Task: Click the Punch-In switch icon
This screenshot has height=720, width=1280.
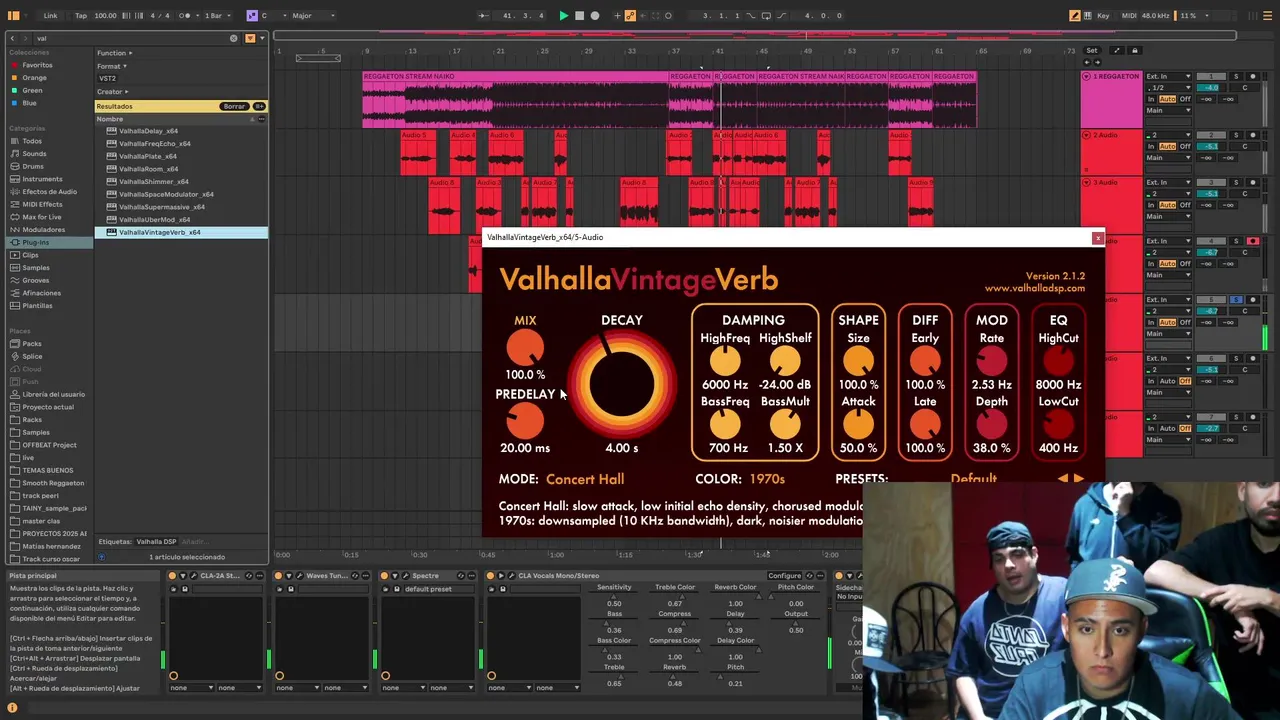Action: click(x=751, y=15)
